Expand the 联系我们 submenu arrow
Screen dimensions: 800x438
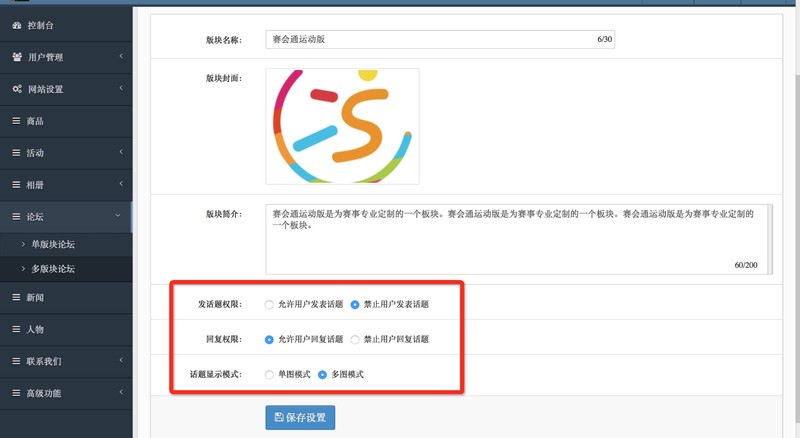tap(121, 360)
